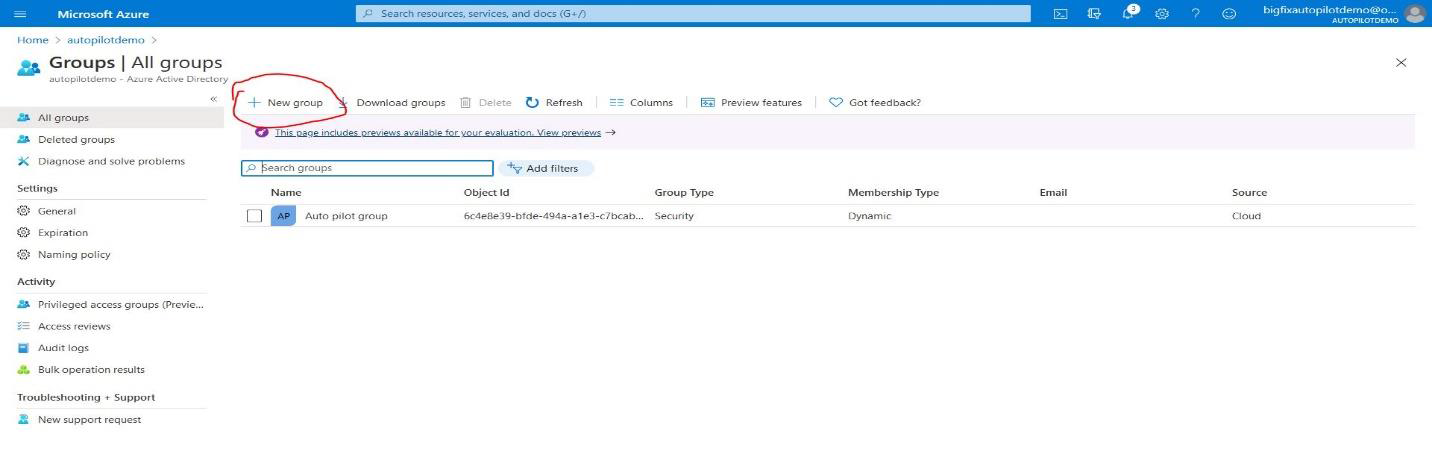Open Naming policy settings
Image resolution: width=1432 pixels, height=456 pixels.
[x=74, y=255]
